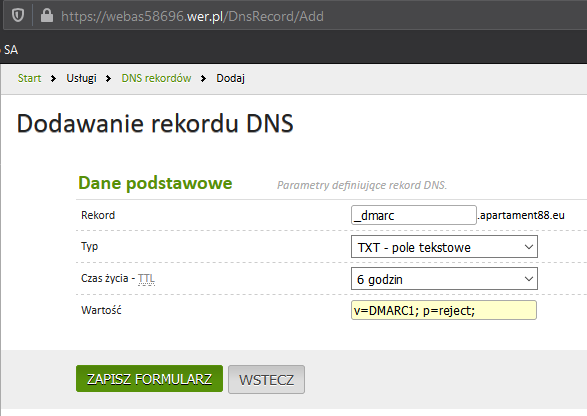This screenshot has height=416, width=587.
Task: Click the shield tracking protection icon
Action: click(x=18, y=16)
